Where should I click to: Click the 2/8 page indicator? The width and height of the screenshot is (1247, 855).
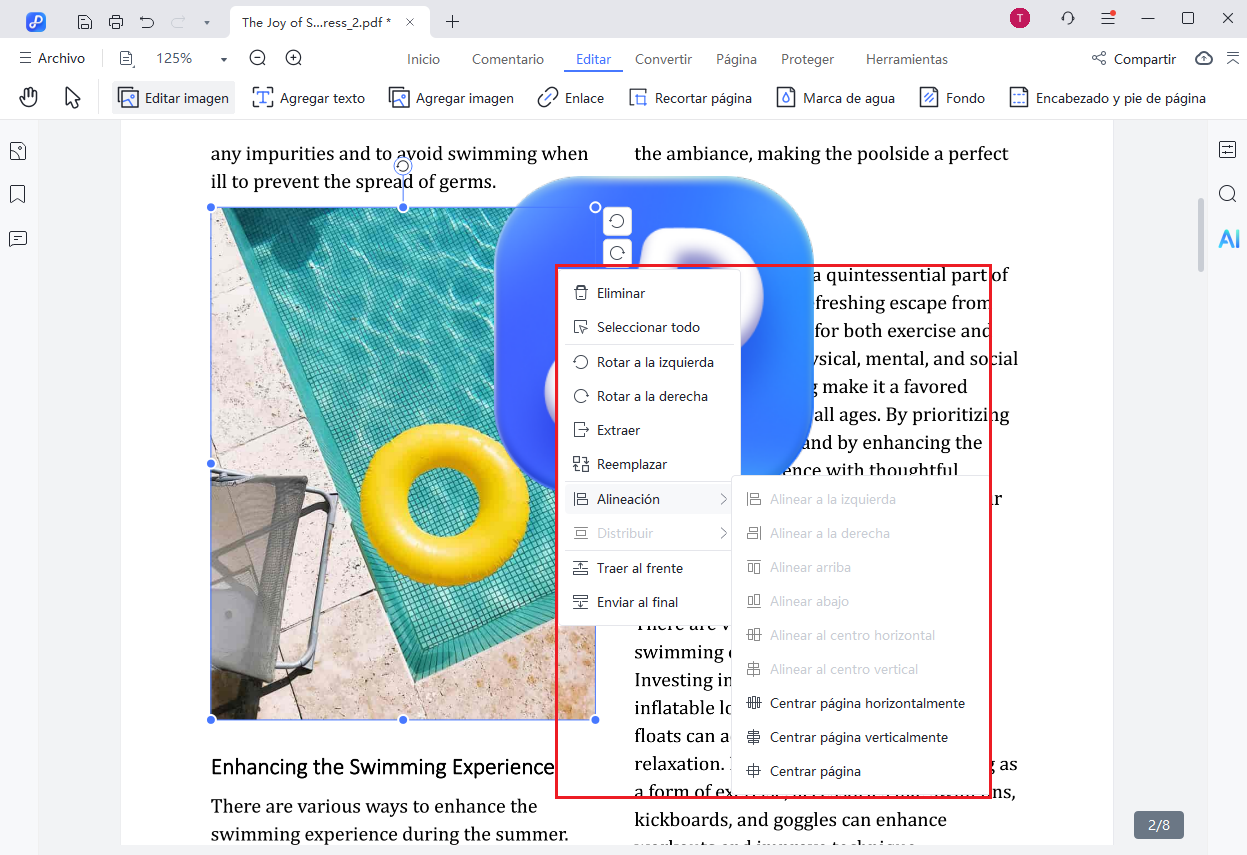1158,825
